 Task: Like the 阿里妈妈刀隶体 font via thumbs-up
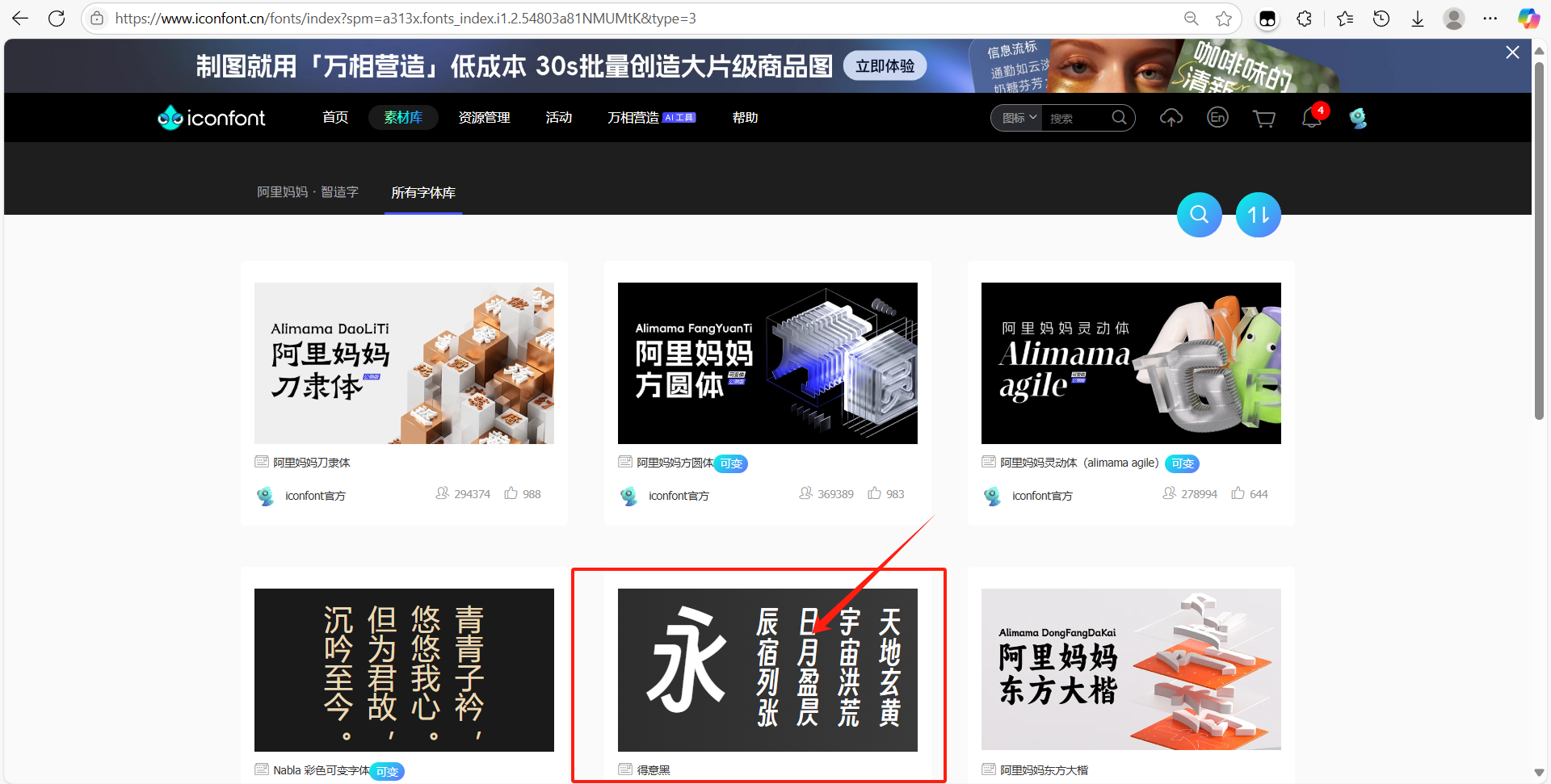[x=511, y=493]
